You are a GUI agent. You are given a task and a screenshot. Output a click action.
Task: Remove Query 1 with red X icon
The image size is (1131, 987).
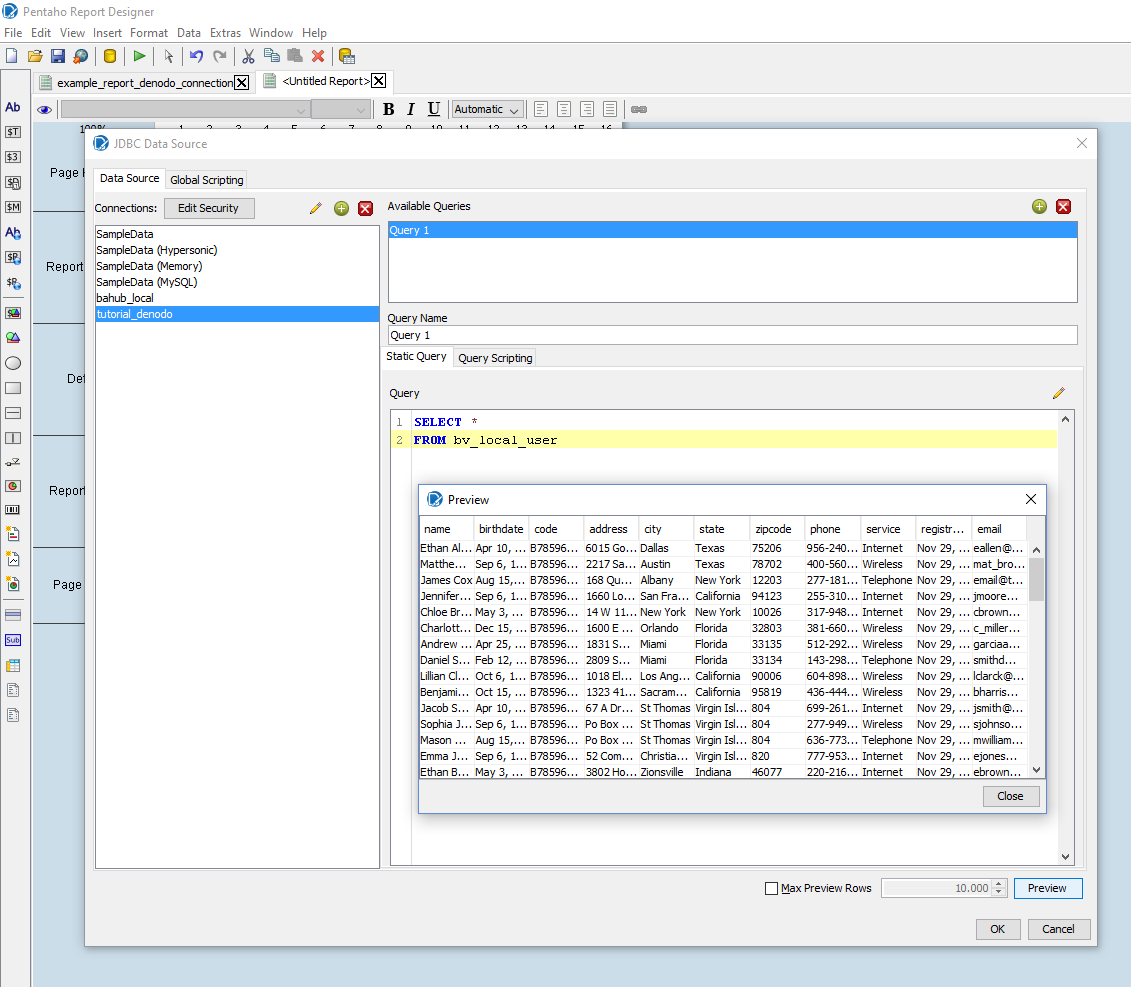1063,206
